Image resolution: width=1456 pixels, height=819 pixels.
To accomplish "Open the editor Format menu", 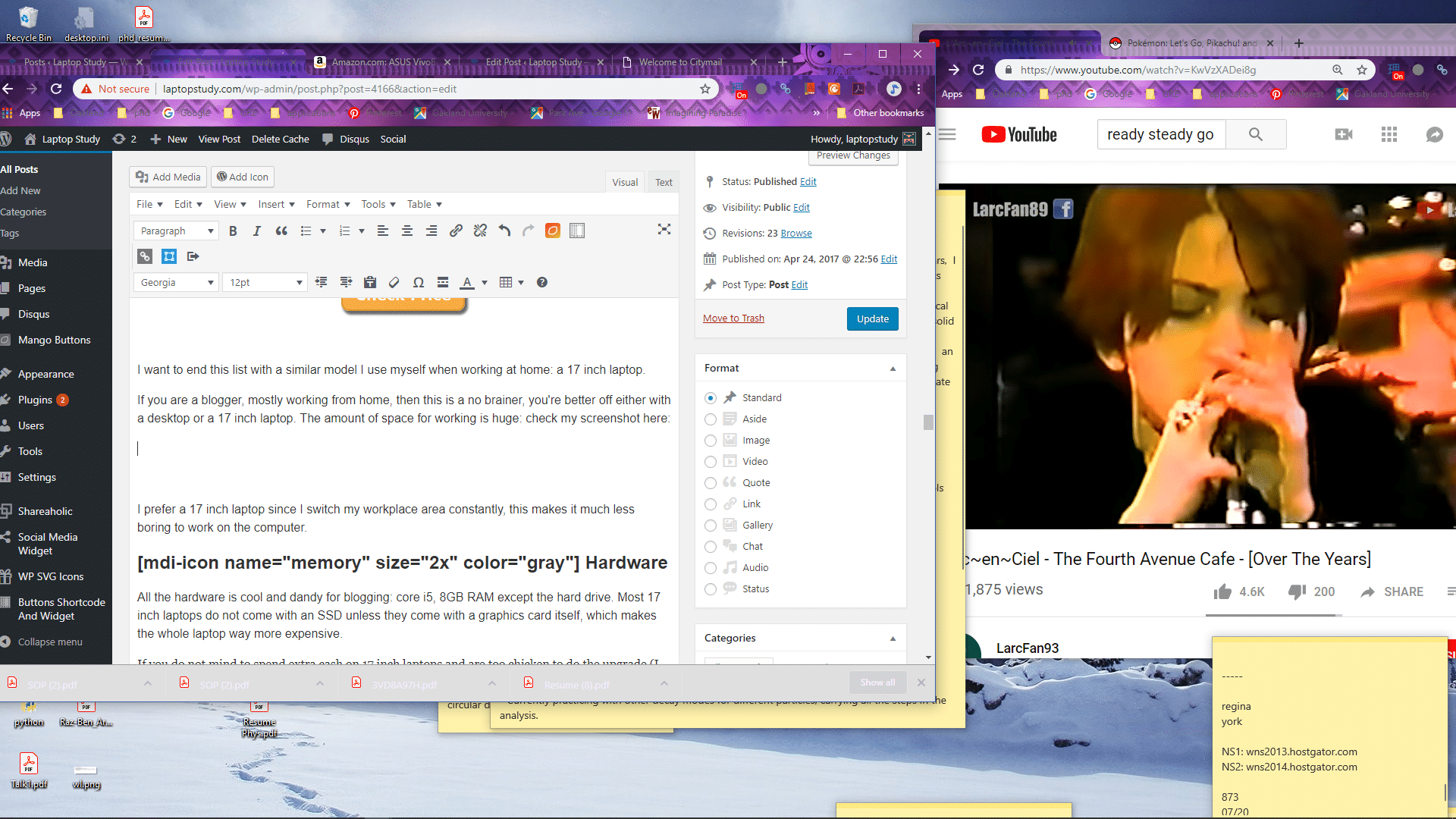I will (x=328, y=205).
